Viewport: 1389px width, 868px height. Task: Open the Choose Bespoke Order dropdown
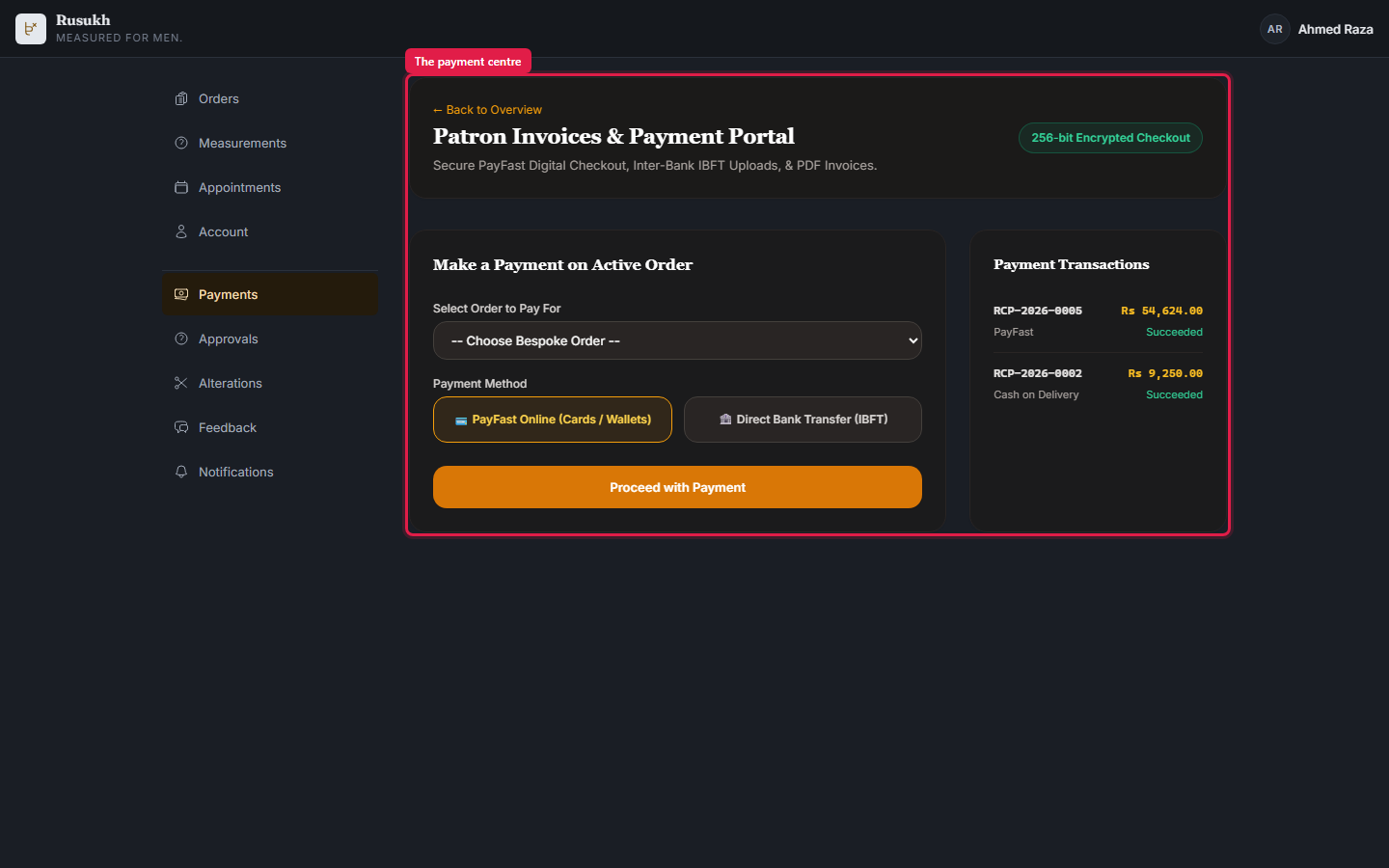[677, 340]
